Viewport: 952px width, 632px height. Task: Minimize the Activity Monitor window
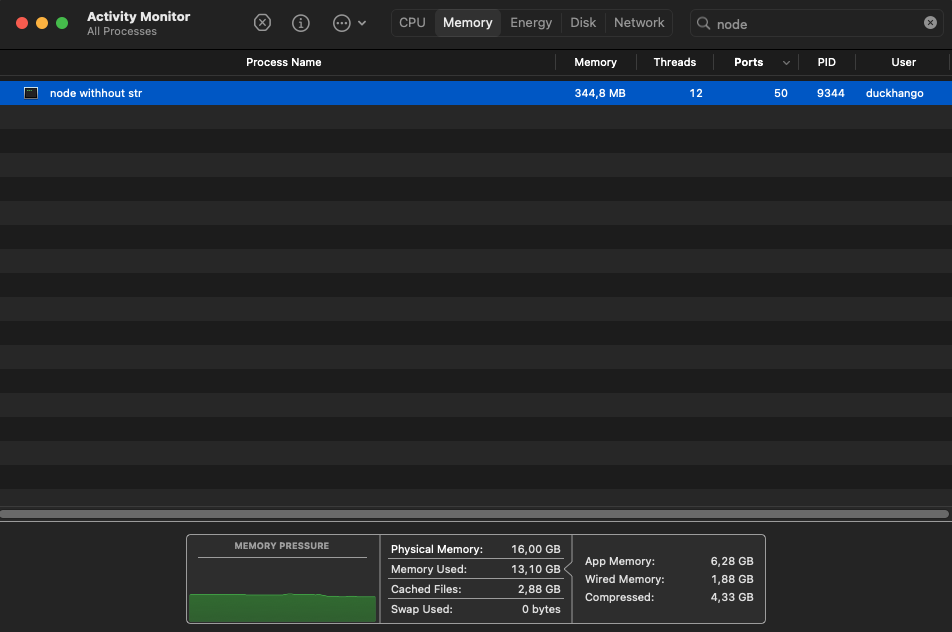tap(42, 23)
